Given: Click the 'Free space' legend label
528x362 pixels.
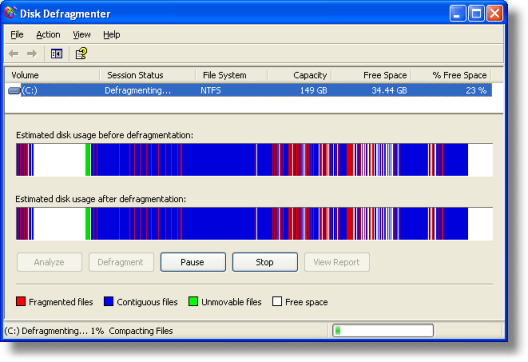Looking at the screenshot, I should tap(306, 302).
